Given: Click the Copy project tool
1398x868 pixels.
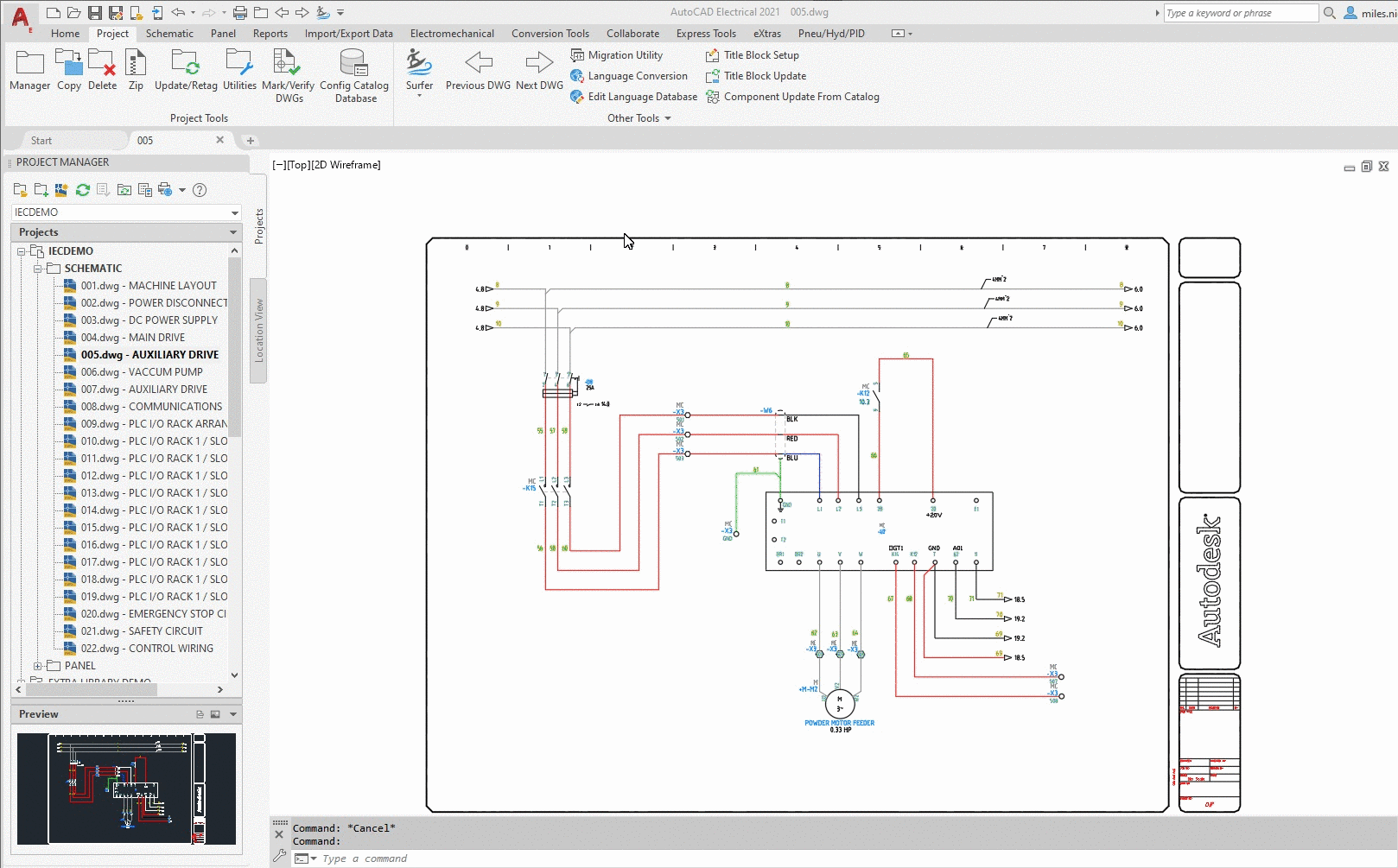Looking at the screenshot, I should (69, 69).
